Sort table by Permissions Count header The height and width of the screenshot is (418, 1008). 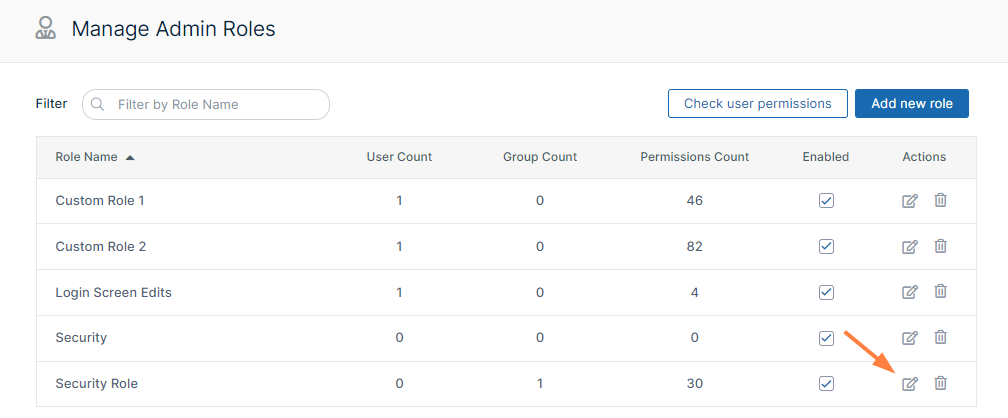(694, 157)
